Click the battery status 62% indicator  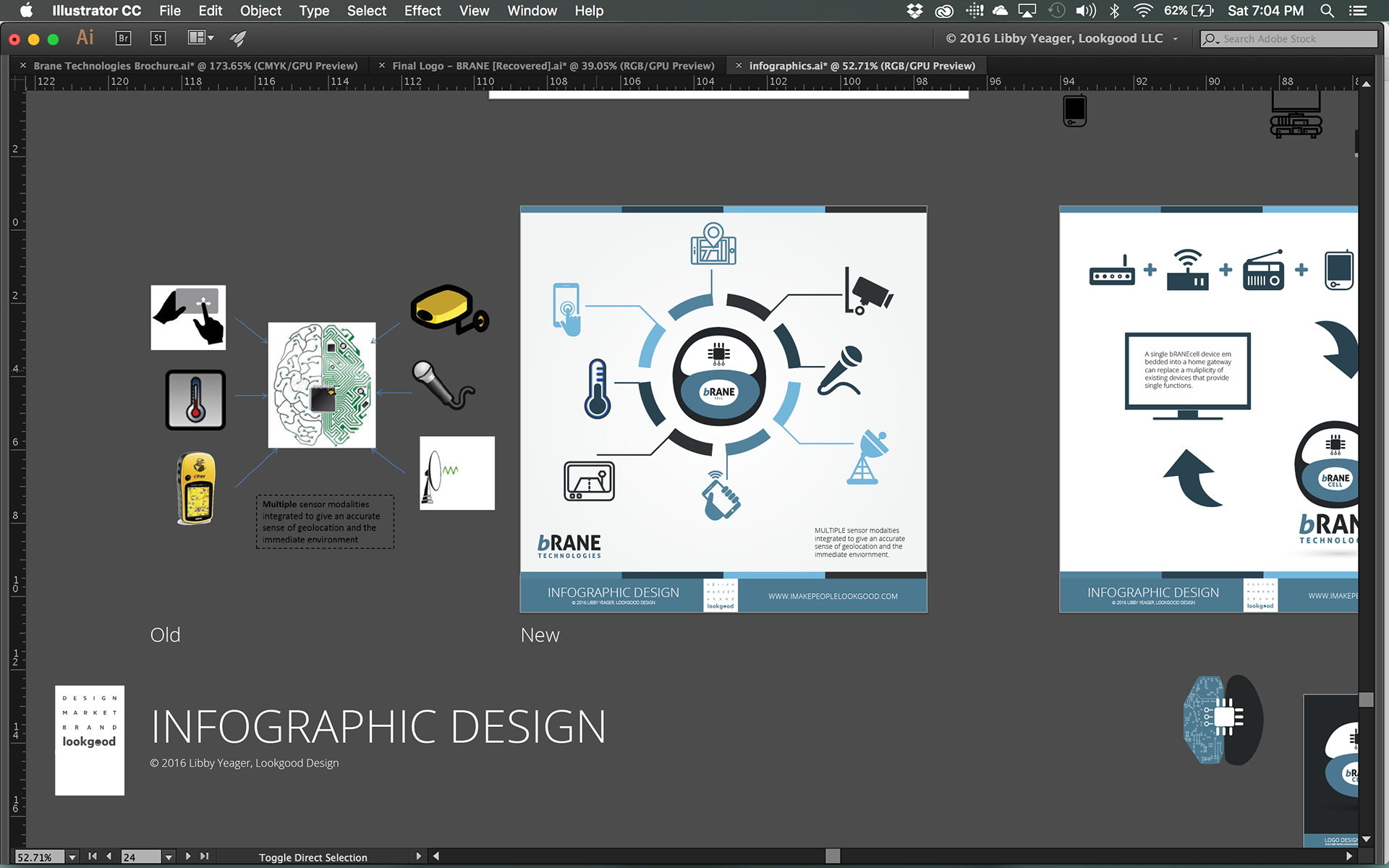coord(1189,10)
